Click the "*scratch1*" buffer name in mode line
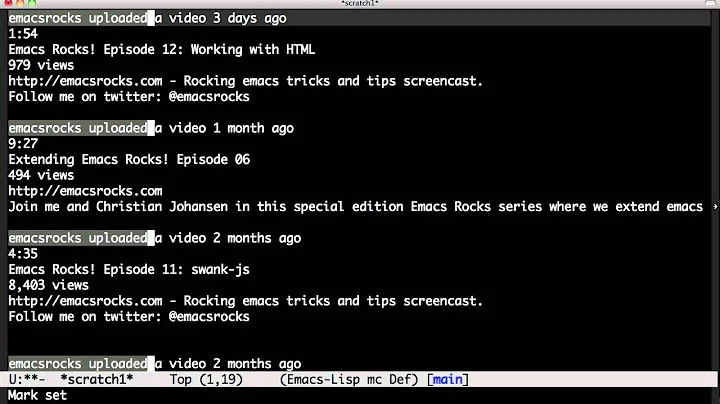720x404 pixels. (x=97, y=379)
